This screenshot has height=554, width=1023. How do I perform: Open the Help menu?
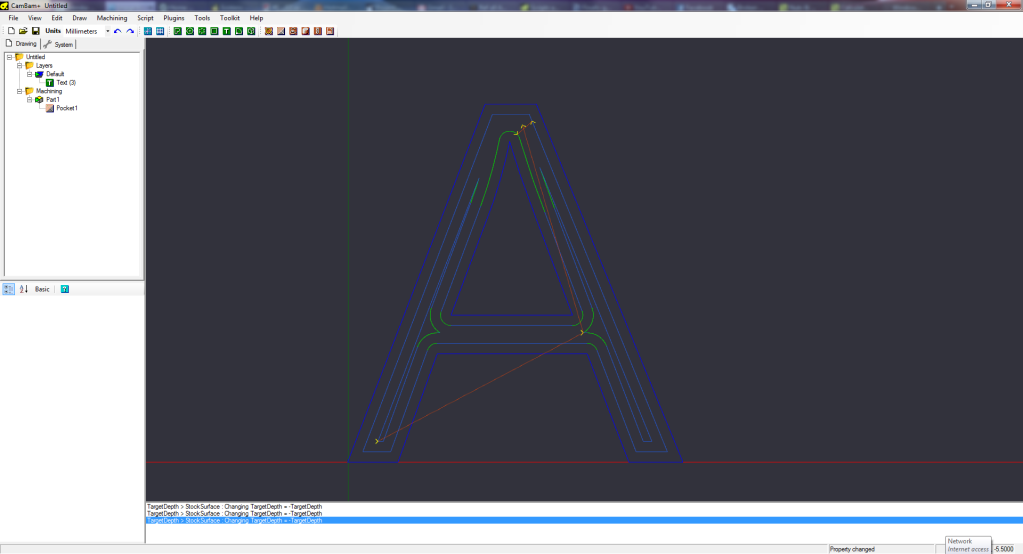point(256,18)
